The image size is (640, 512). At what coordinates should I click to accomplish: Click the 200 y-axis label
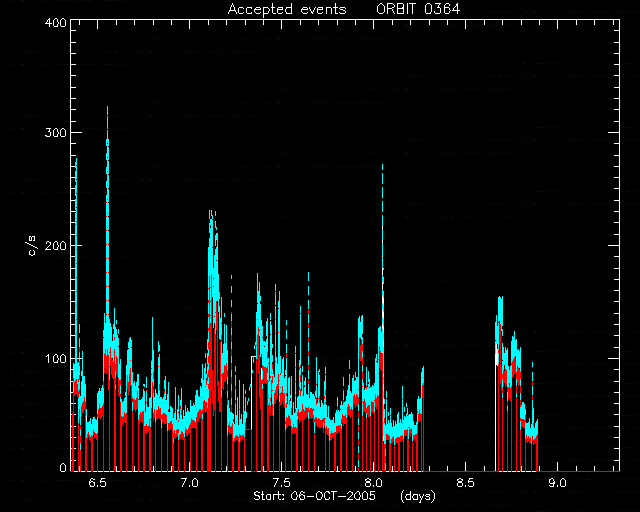(x=56, y=246)
